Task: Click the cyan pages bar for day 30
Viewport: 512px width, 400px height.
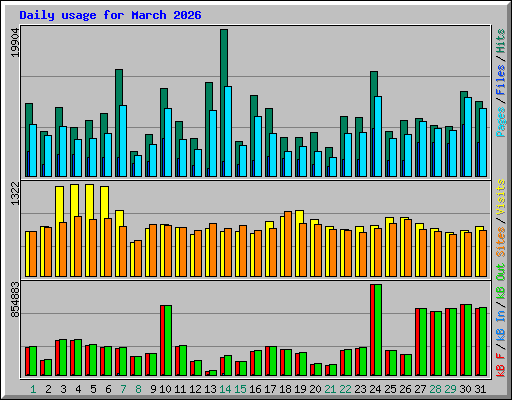Action: tap(468, 137)
